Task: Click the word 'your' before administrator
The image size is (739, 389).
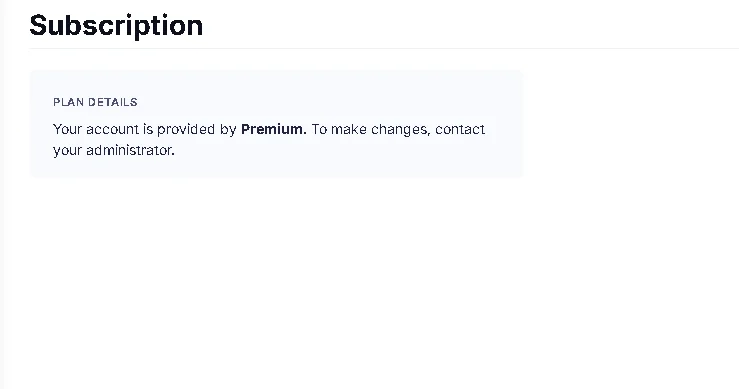Action: [x=67, y=151]
